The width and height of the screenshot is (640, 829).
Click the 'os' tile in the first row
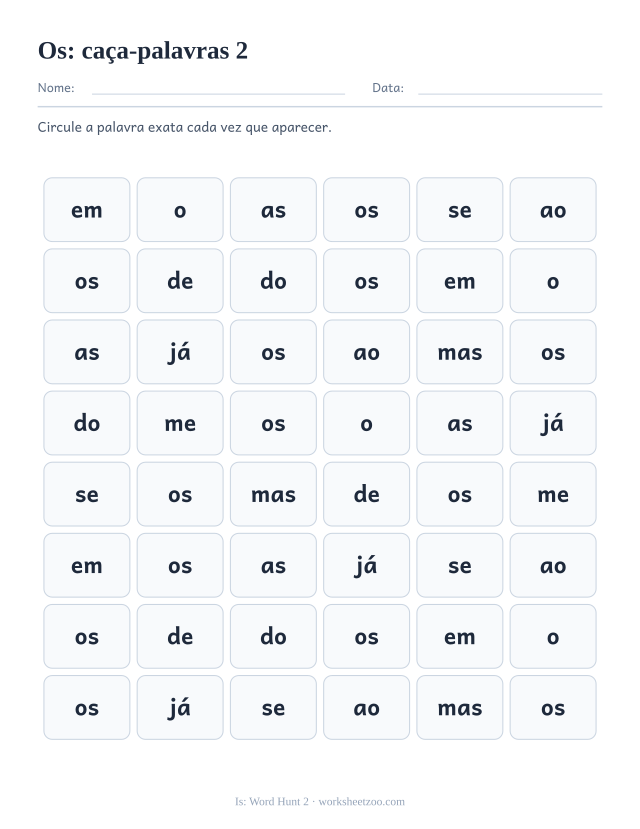pyautogui.click(x=366, y=210)
